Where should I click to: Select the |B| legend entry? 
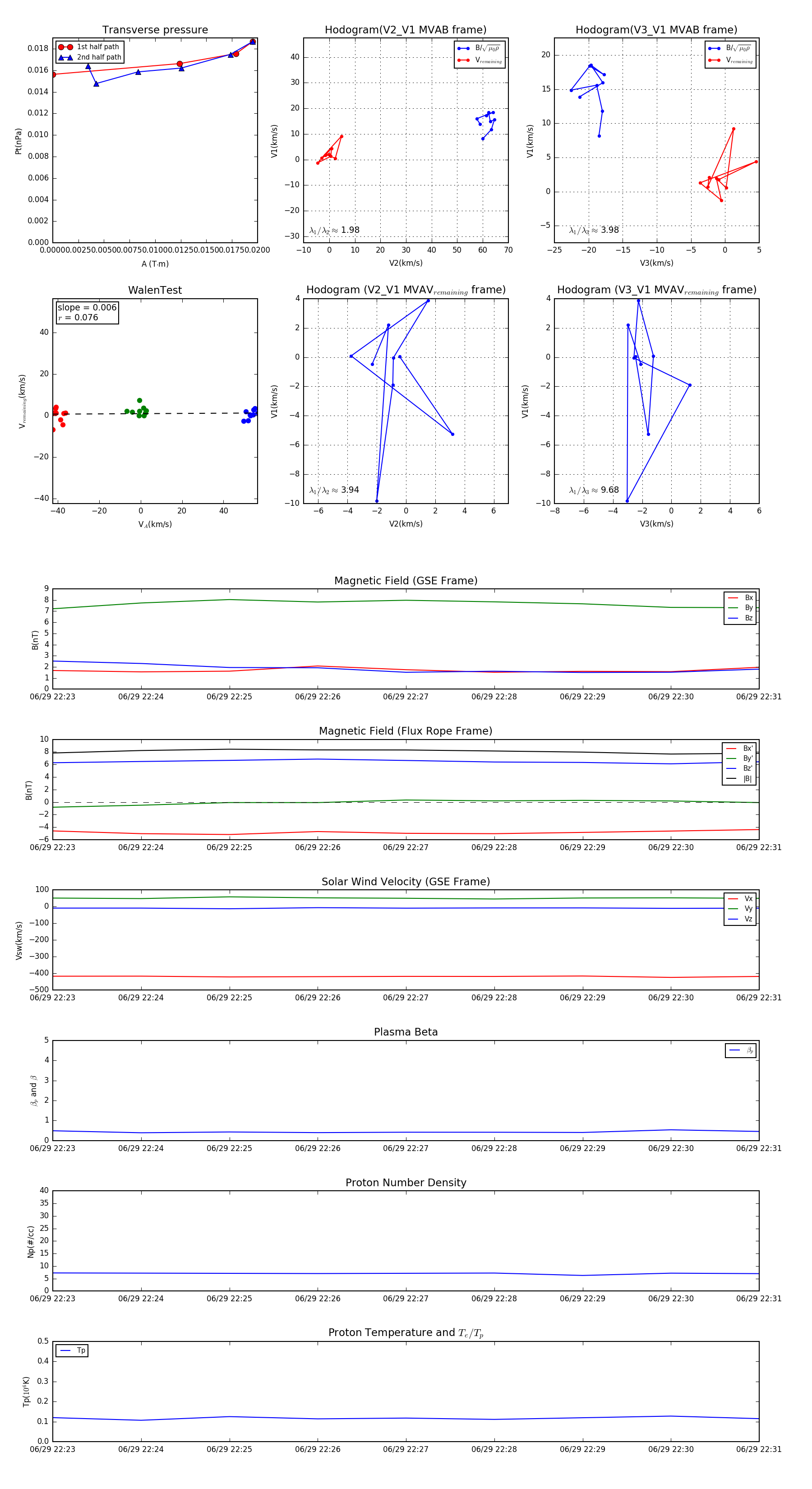[739, 779]
